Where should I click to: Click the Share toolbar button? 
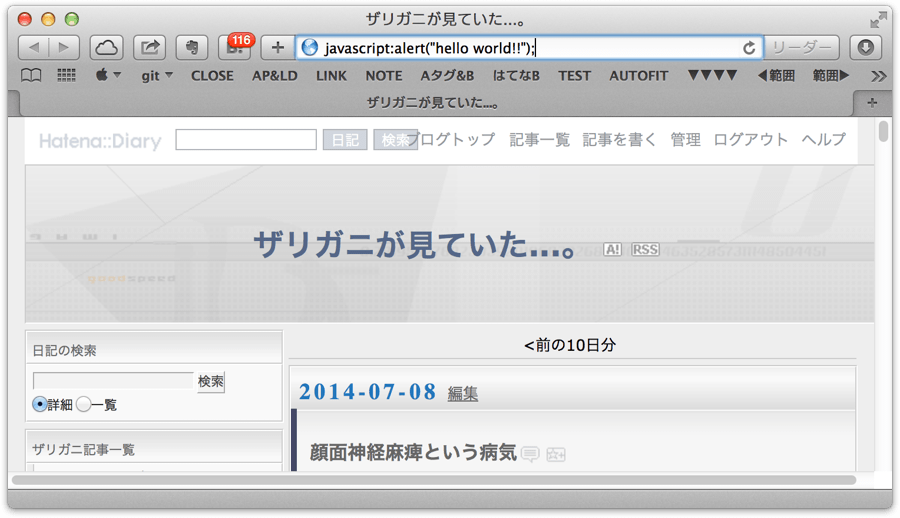click(x=149, y=48)
